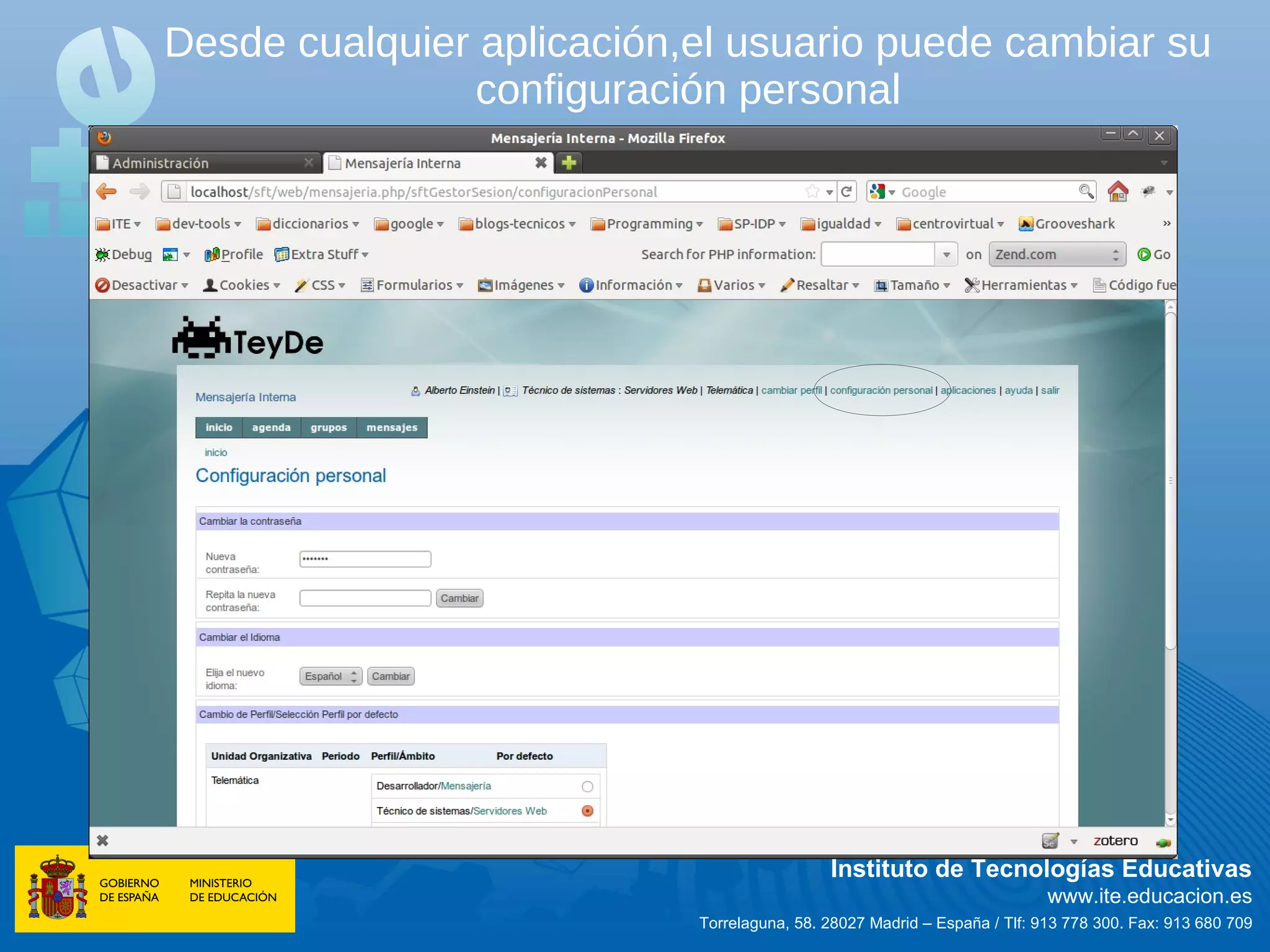Click the Mensajería Interna header link
Screen dimensions: 1270x952
[246, 397]
